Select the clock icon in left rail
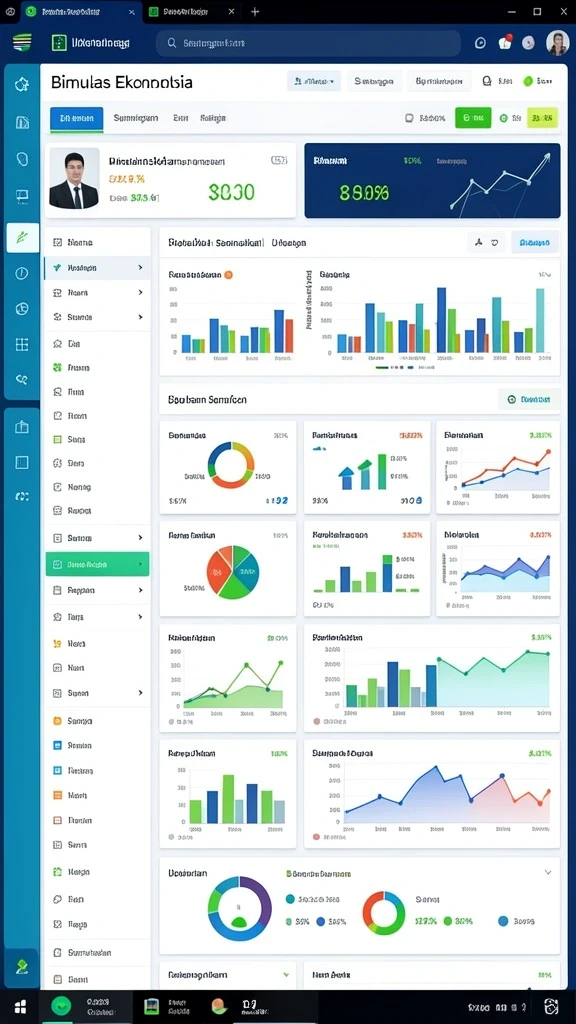 22,274
